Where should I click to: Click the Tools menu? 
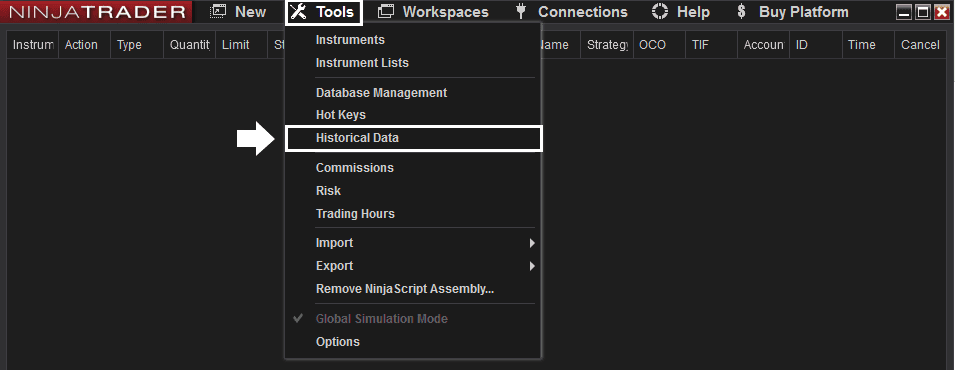click(x=323, y=12)
